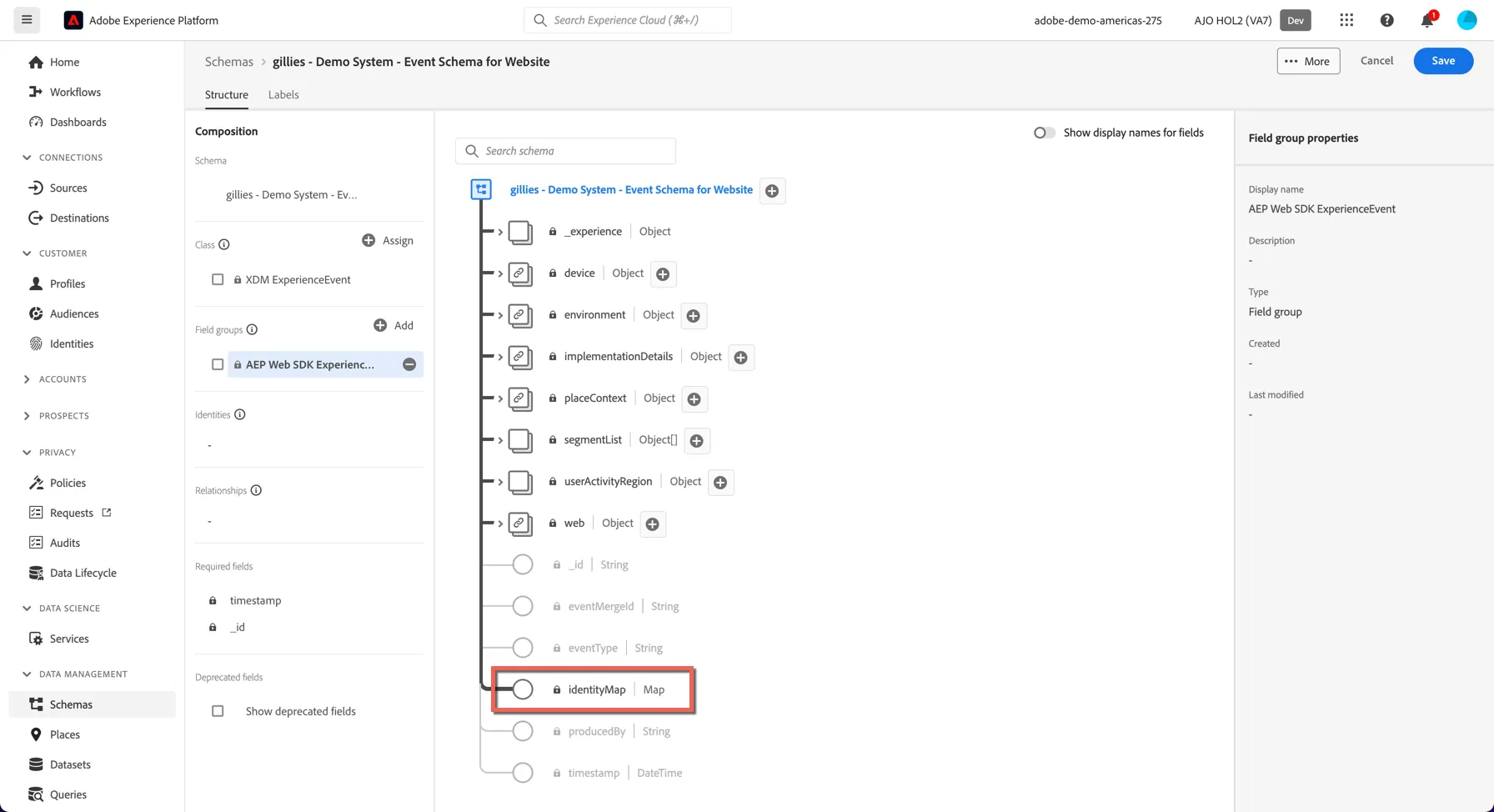The width and height of the screenshot is (1494, 812).
Task: Open the hamburger navigation menu
Action: [x=27, y=20]
